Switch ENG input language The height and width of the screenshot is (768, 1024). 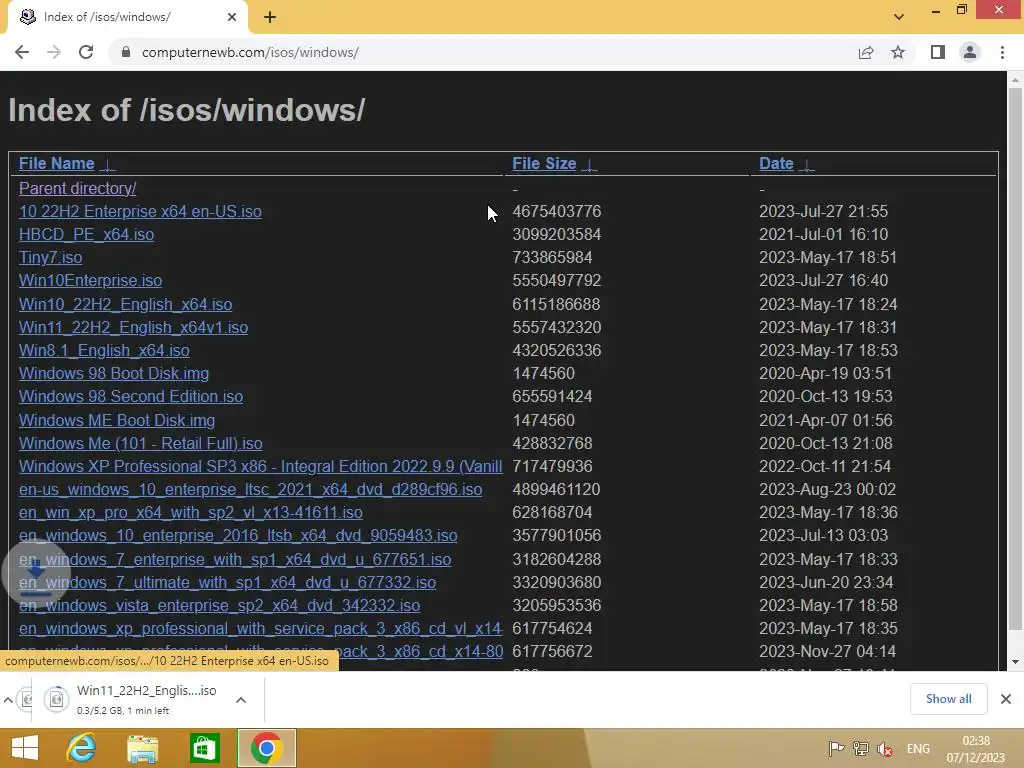918,749
